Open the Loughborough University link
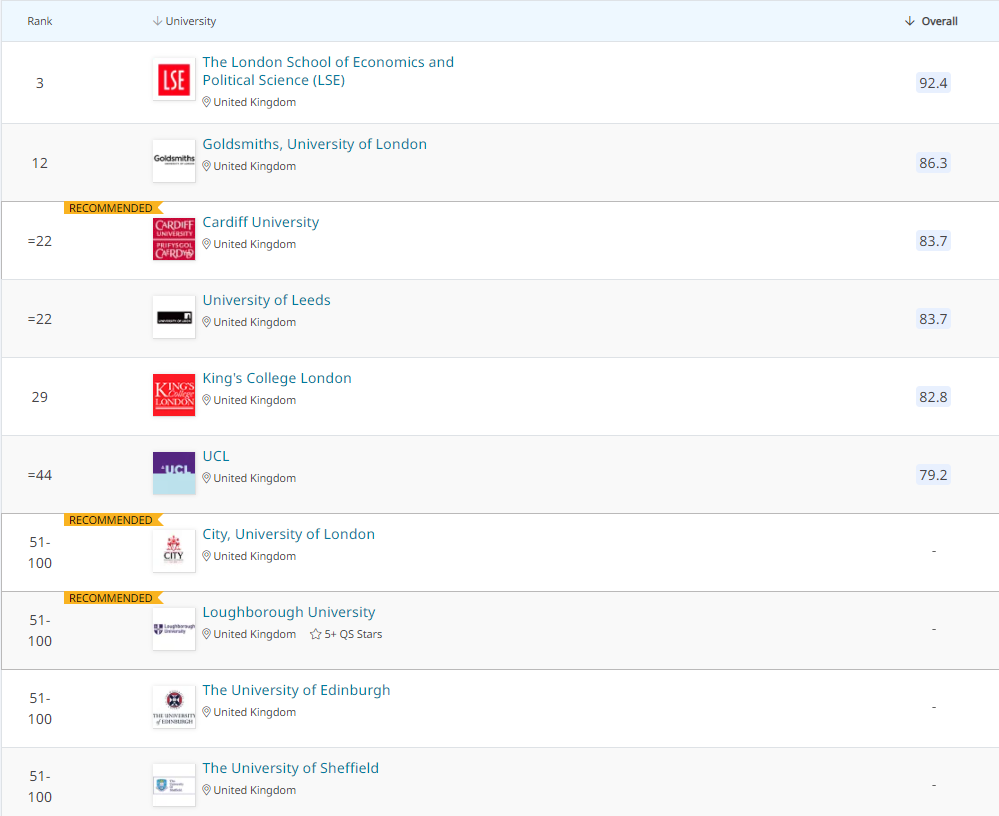This screenshot has height=816, width=999. coord(289,612)
